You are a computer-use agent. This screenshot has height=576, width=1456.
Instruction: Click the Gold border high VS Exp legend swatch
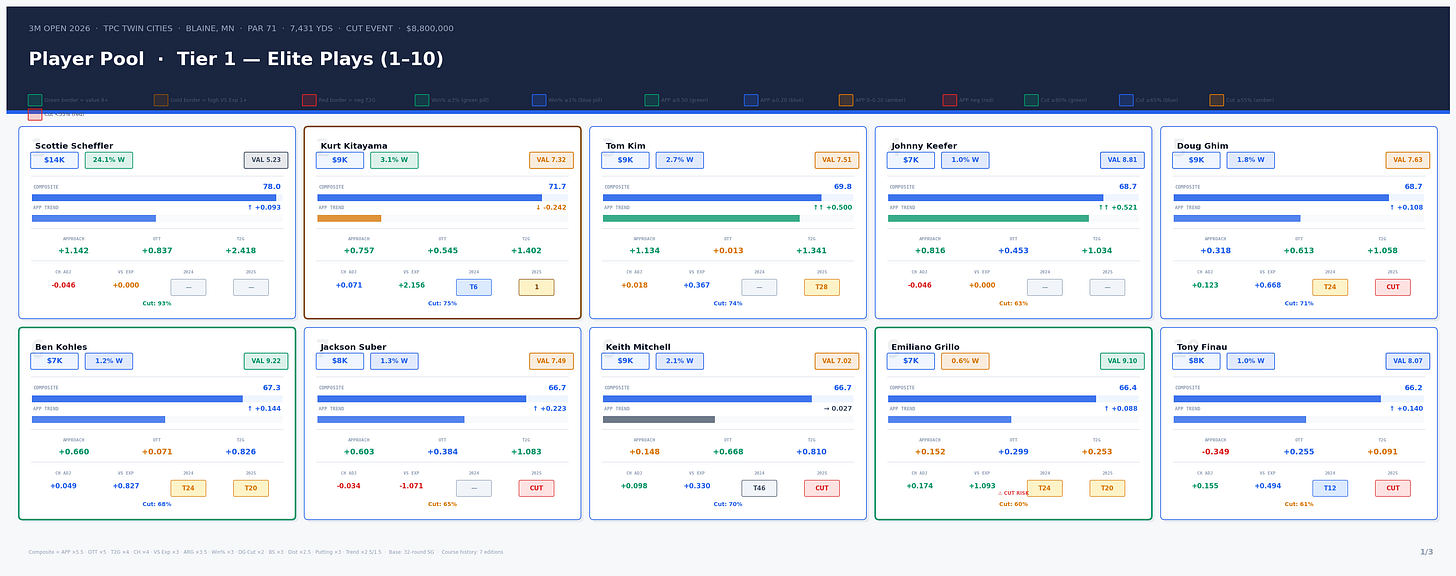pos(161,100)
